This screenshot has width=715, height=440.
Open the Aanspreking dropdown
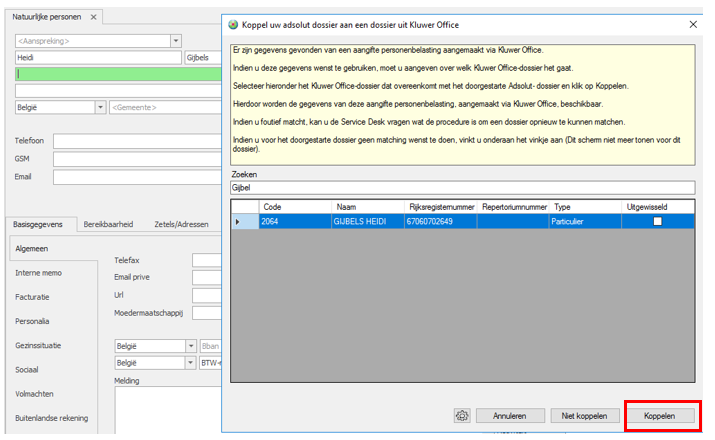176,40
